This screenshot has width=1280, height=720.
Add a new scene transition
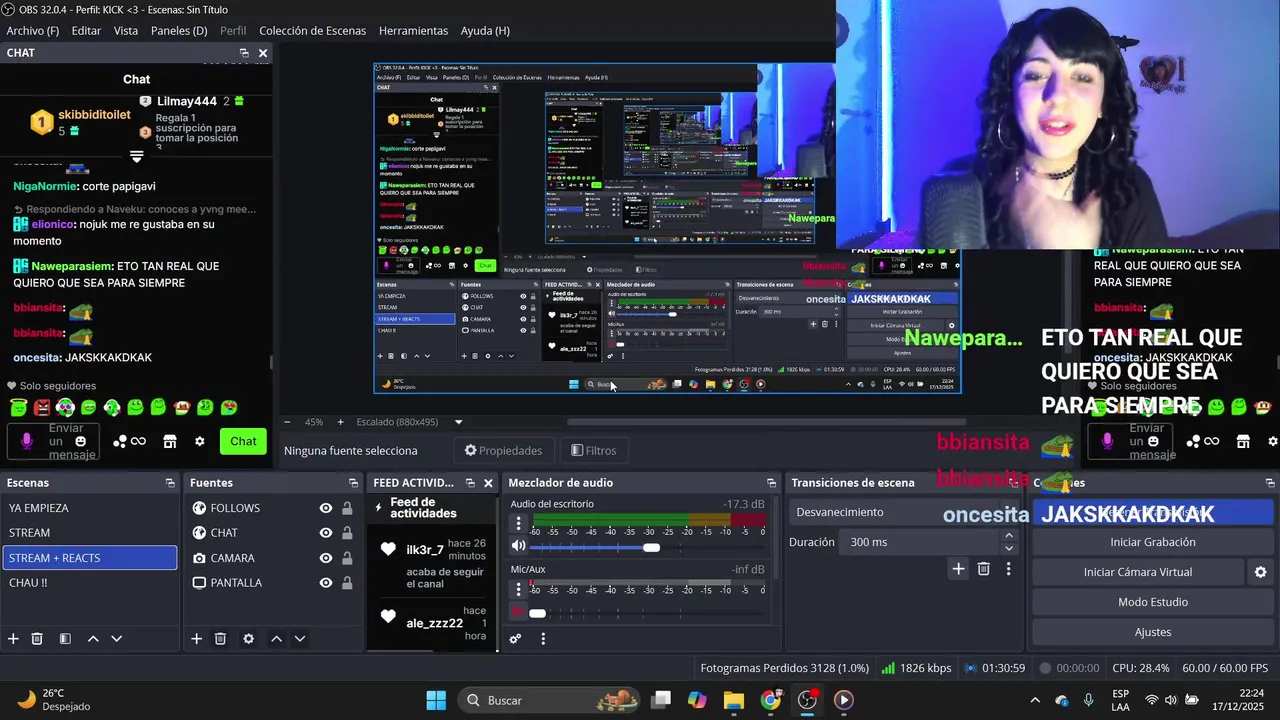[x=958, y=569]
